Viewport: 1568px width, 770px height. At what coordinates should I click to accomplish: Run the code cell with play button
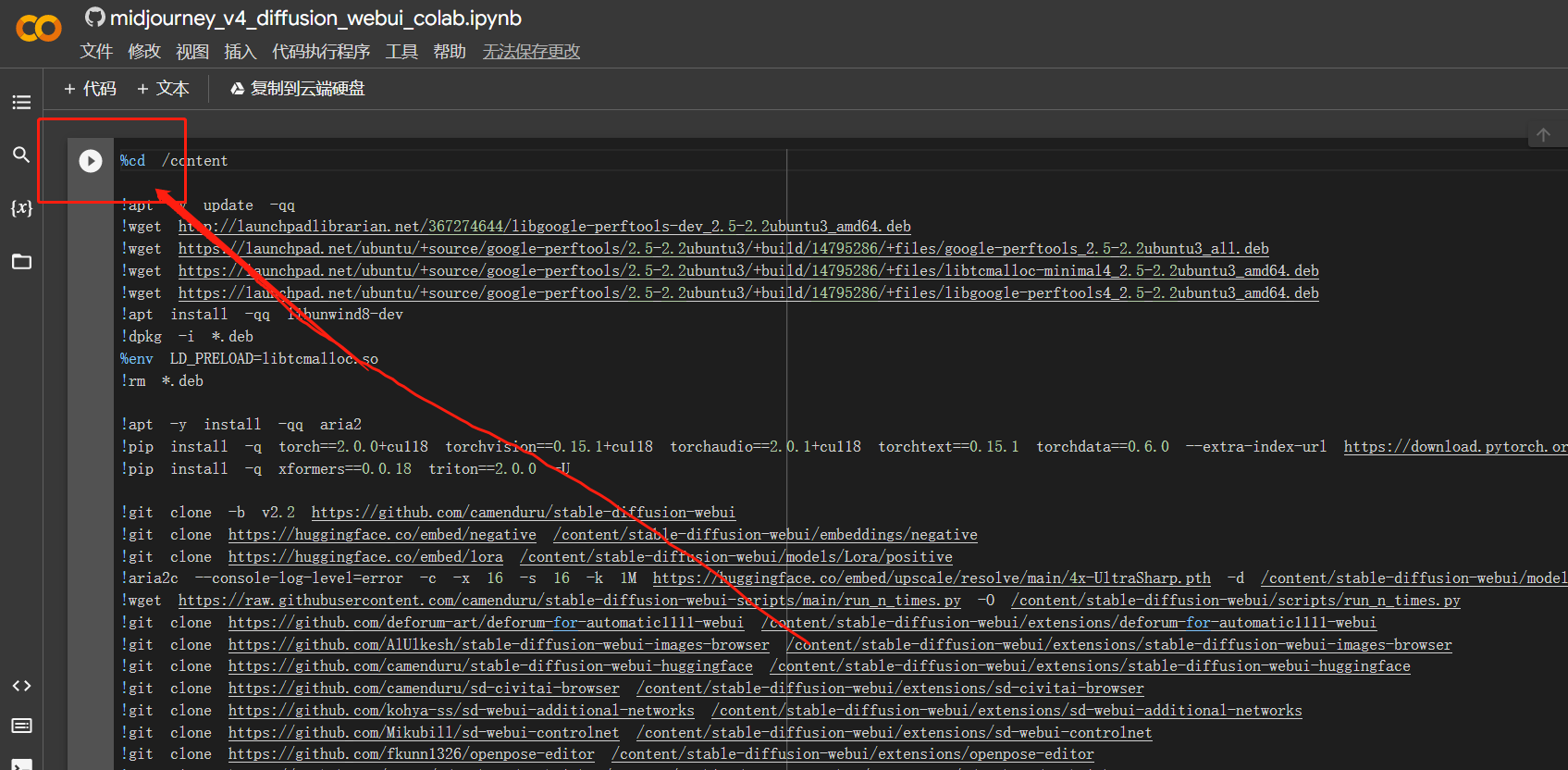[x=91, y=161]
